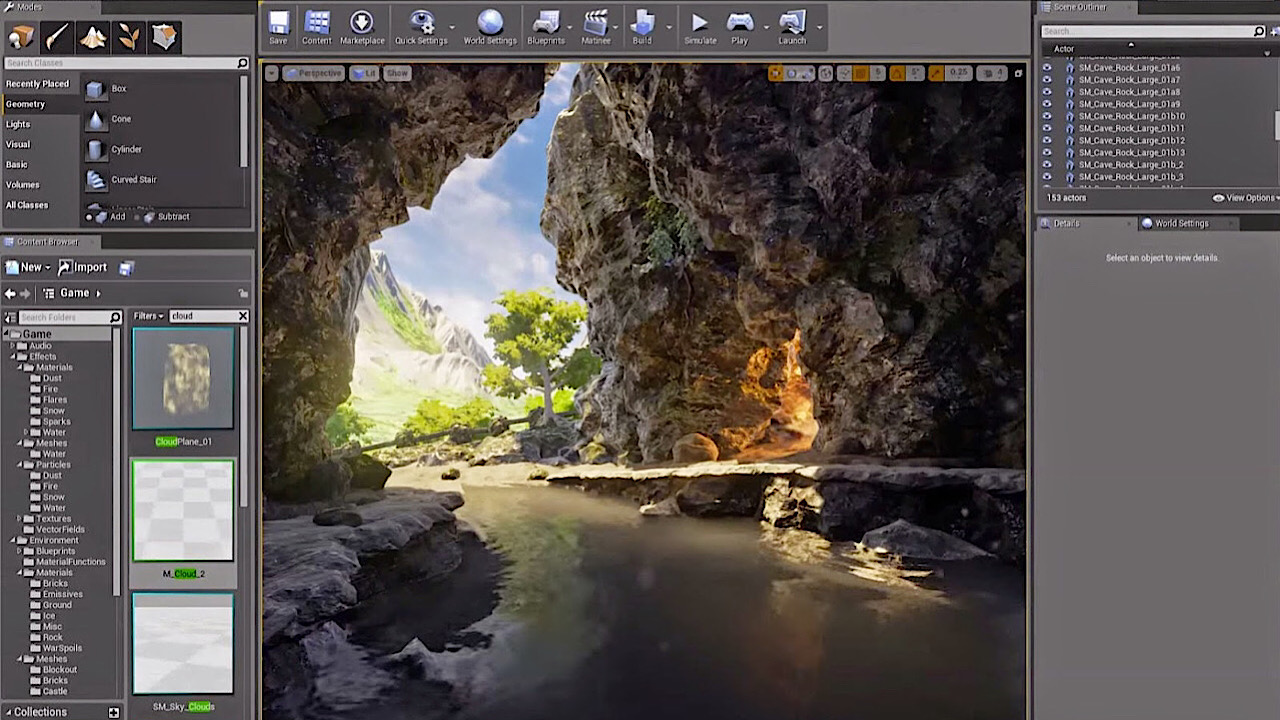Open the View Options dropdown
This screenshot has width=1280, height=720.
(x=1245, y=198)
